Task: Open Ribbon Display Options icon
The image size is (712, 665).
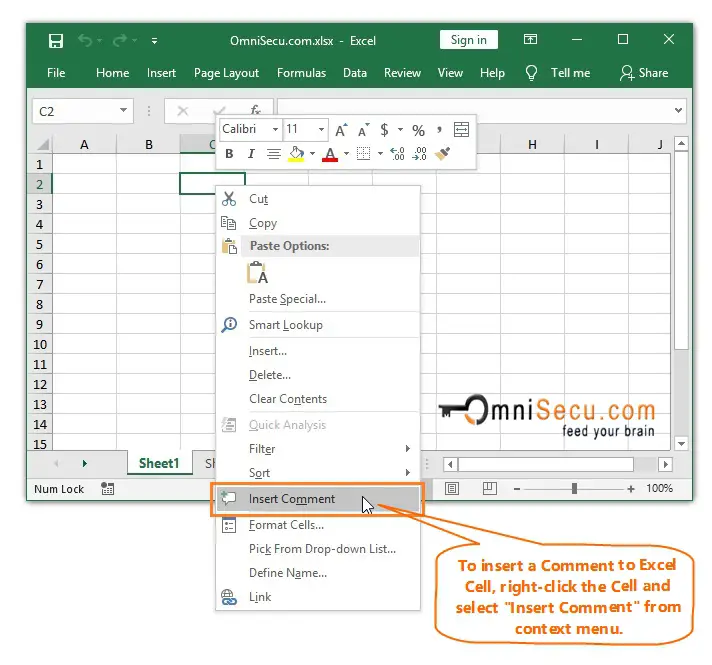Action: [530, 40]
